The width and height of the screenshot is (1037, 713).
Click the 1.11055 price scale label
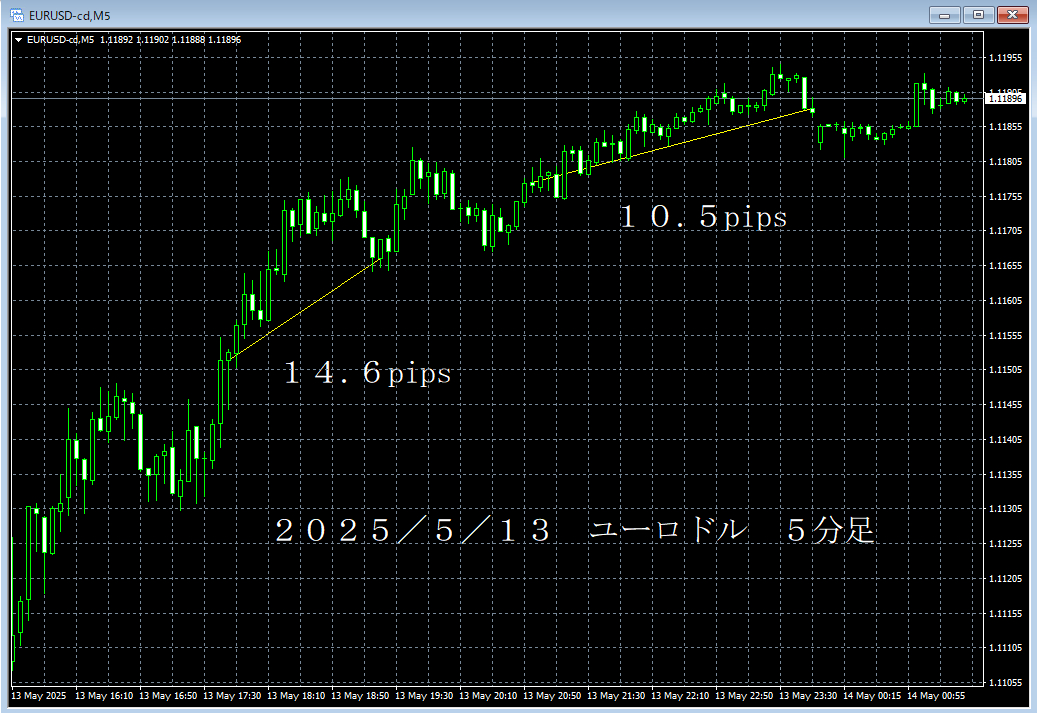click(x=1004, y=682)
